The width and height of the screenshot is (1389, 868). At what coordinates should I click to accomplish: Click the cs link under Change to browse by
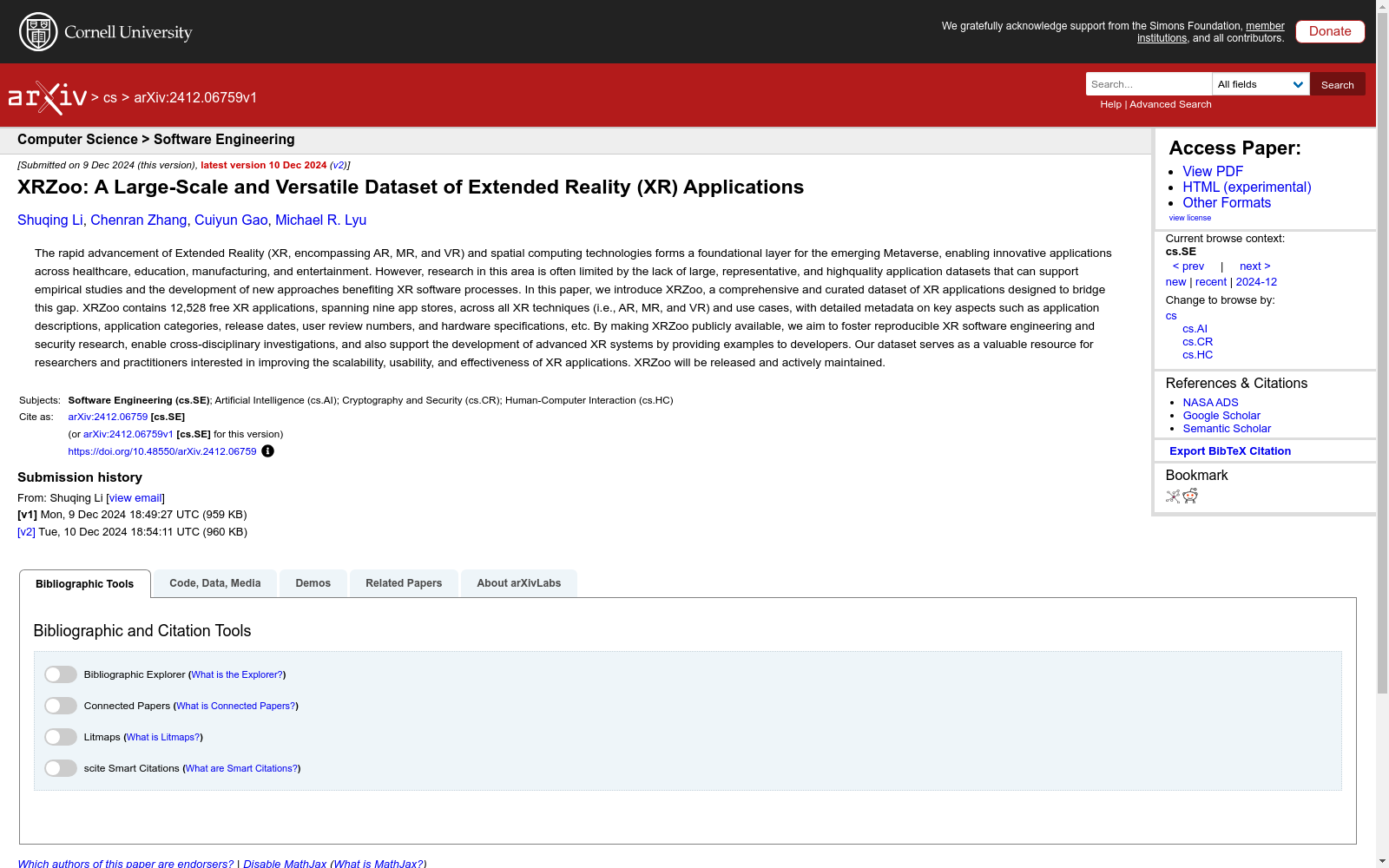(x=1171, y=316)
